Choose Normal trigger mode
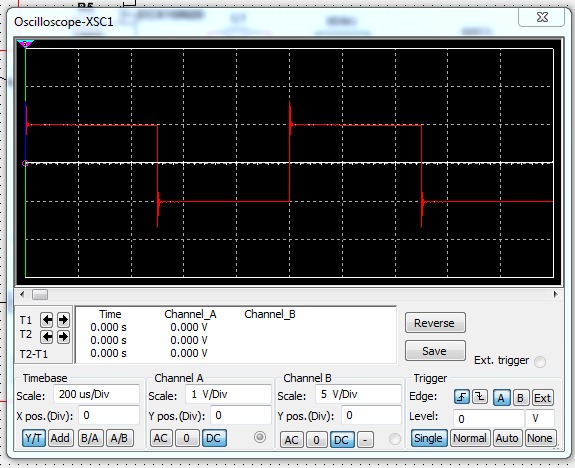575x468 pixels. (x=470, y=438)
